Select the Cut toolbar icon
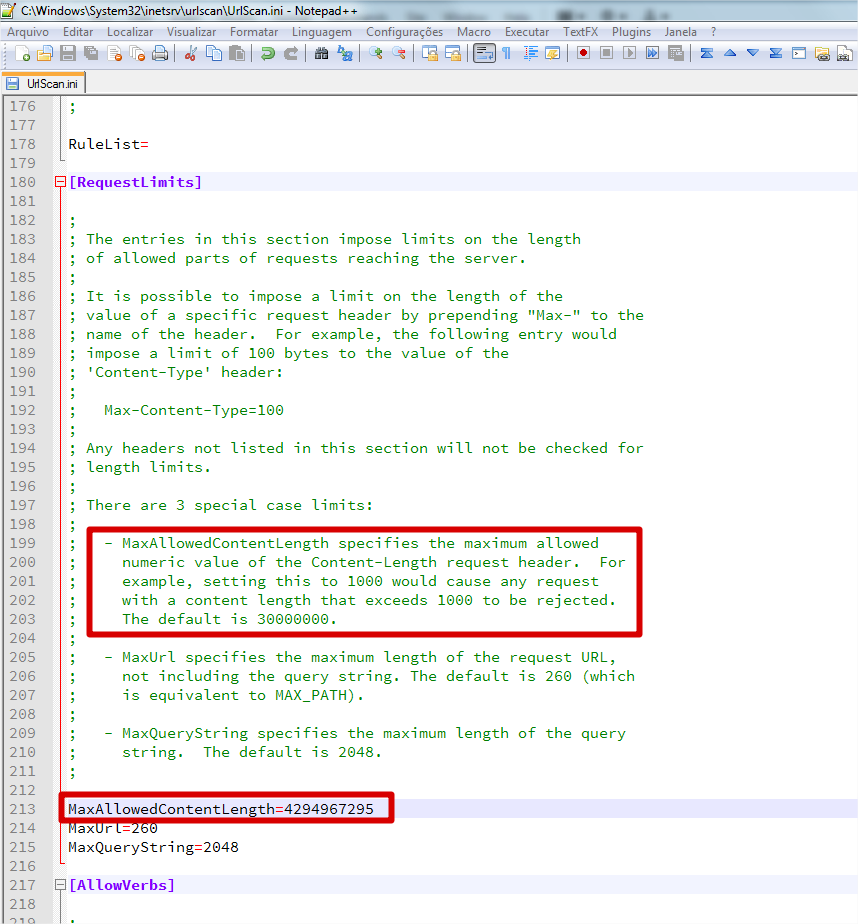Screen dimensions: 858x924 point(190,53)
